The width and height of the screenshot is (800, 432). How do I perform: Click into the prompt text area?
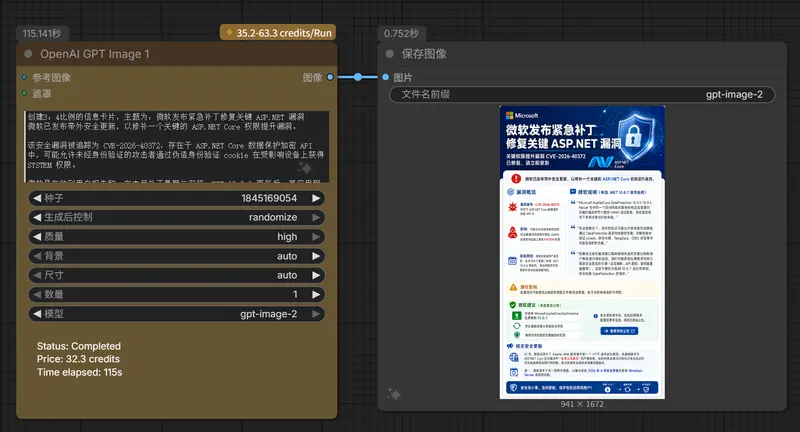click(177, 146)
